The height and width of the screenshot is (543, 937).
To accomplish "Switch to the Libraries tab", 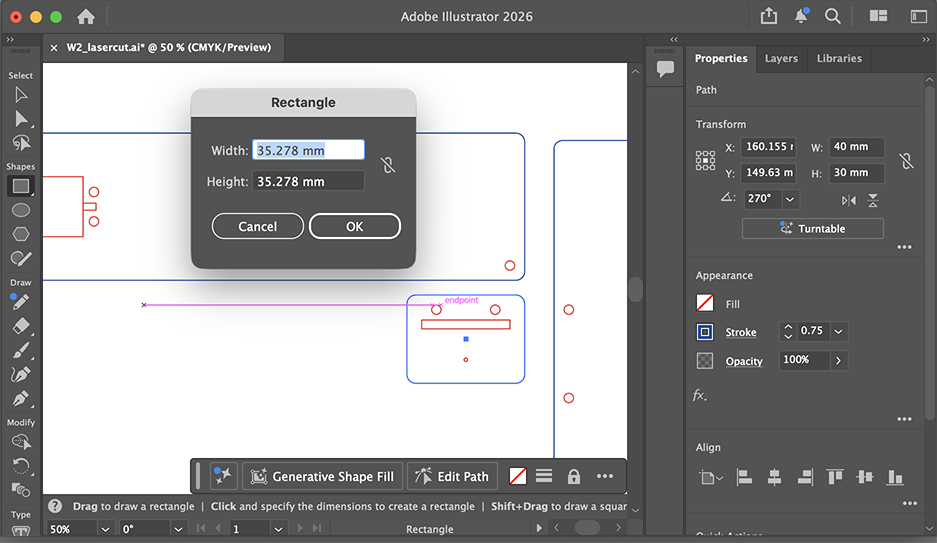I will pyautogui.click(x=839, y=58).
